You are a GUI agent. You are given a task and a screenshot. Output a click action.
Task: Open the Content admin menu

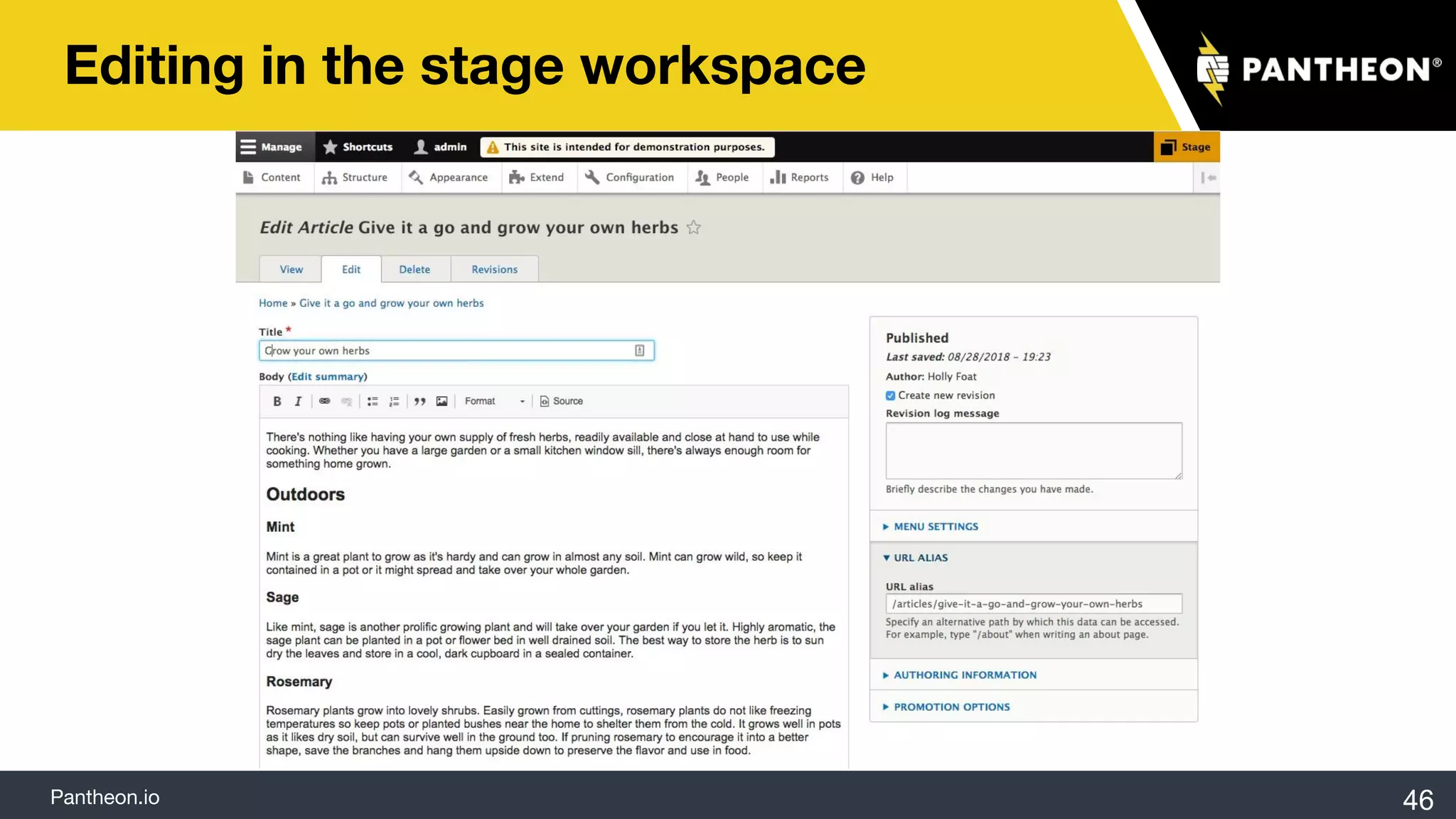coord(272,177)
